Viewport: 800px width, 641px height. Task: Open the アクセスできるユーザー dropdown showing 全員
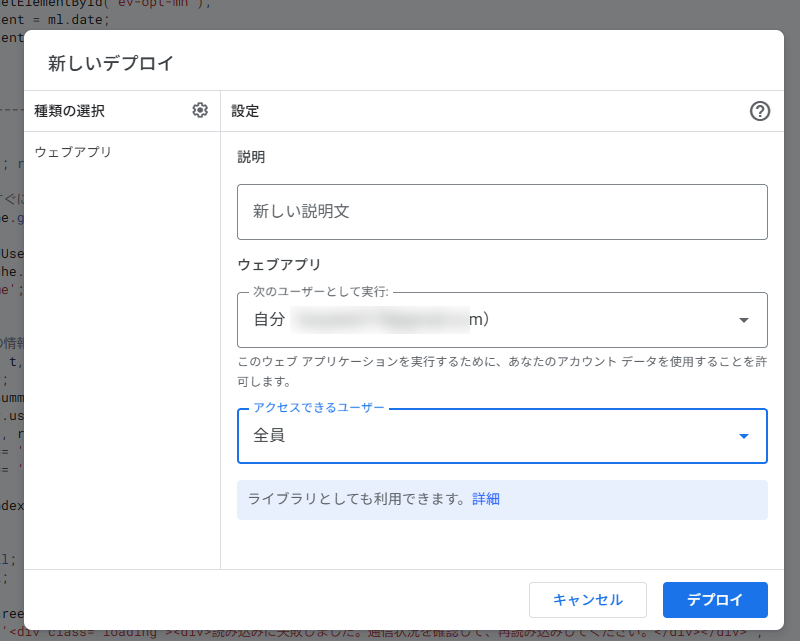coord(502,436)
